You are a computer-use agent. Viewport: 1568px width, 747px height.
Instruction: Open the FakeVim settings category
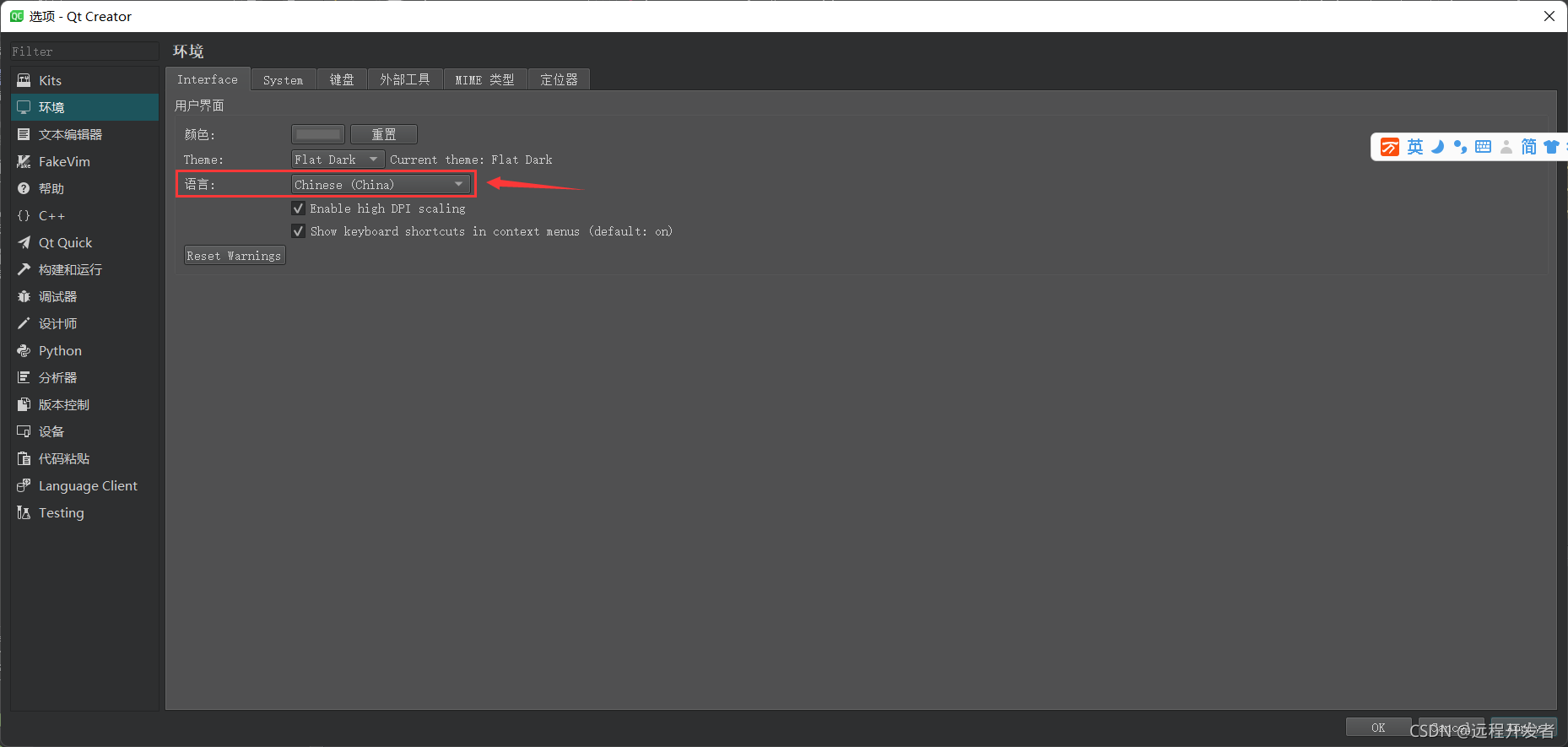(84, 161)
